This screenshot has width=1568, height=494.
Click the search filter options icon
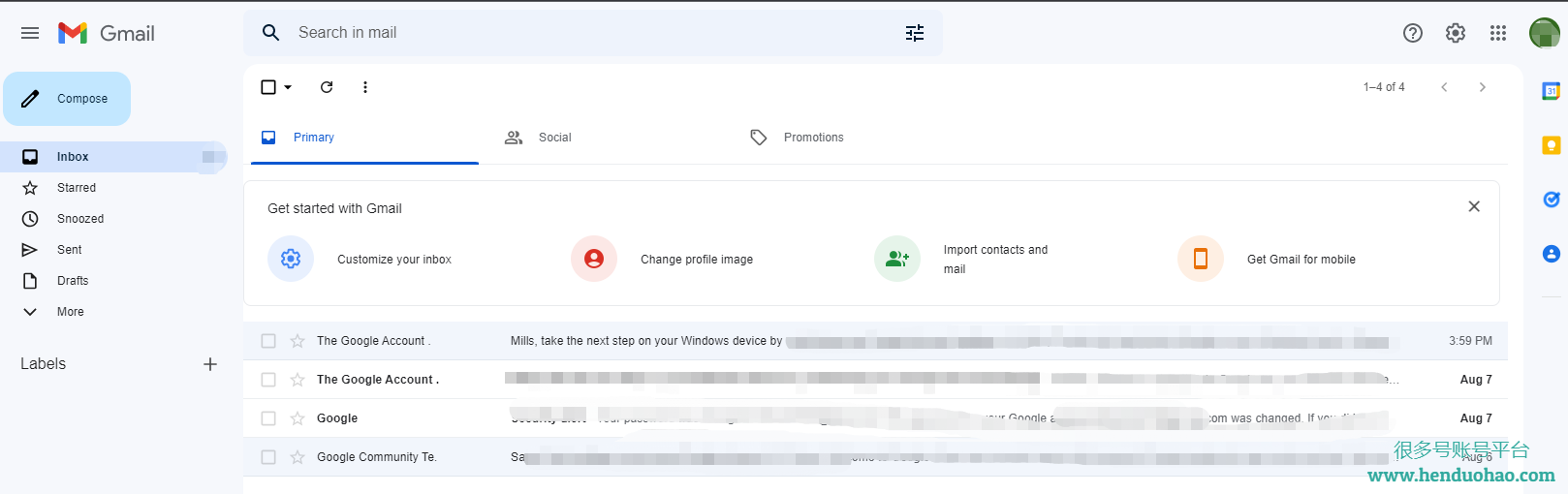(914, 33)
